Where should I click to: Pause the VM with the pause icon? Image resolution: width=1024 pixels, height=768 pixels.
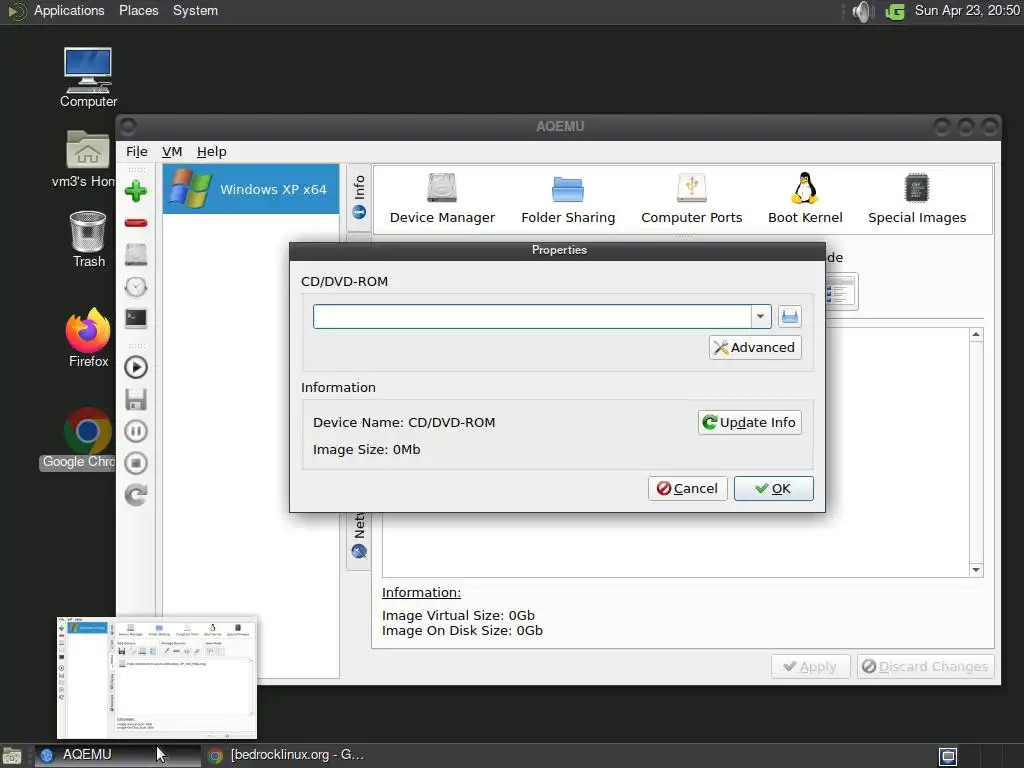(x=136, y=431)
